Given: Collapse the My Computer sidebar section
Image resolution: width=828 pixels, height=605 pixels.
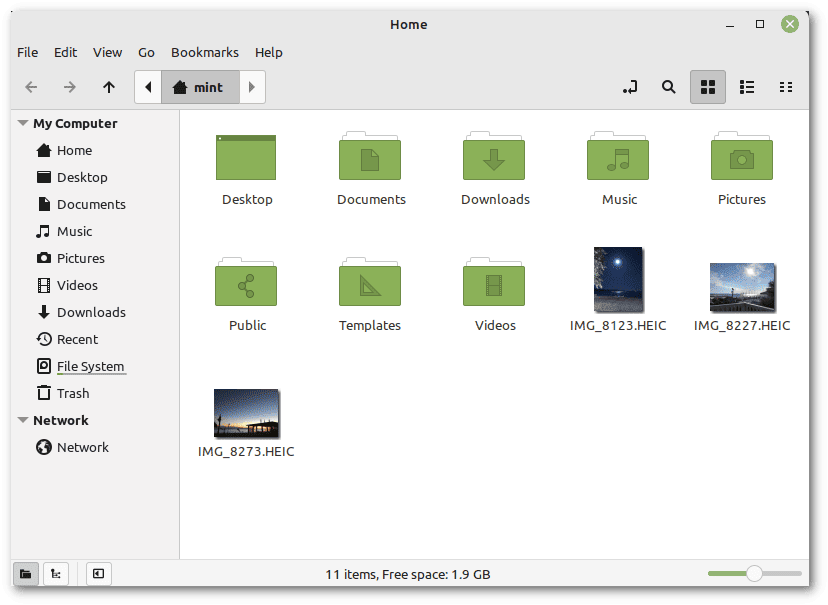Looking at the screenshot, I should [23, 123].
